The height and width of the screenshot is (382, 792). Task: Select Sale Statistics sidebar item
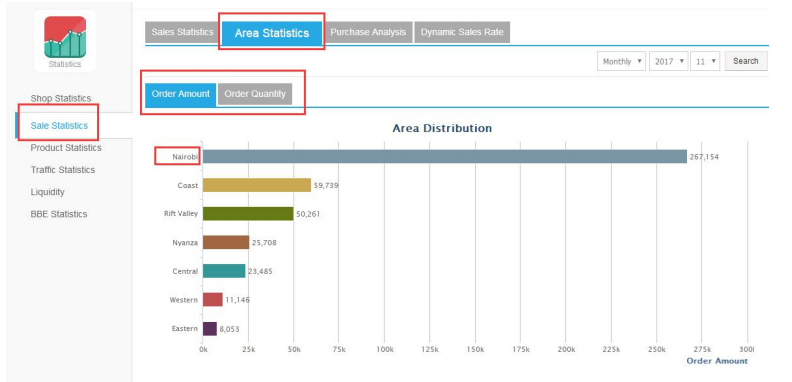59,125
